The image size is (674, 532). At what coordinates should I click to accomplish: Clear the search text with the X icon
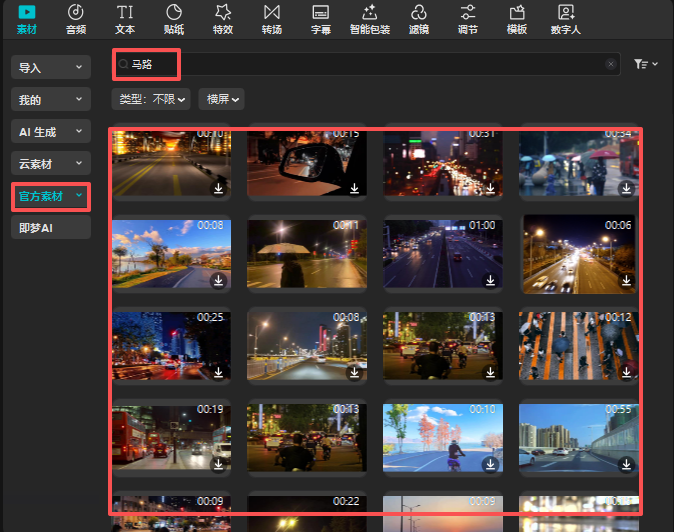coord(610,64)
